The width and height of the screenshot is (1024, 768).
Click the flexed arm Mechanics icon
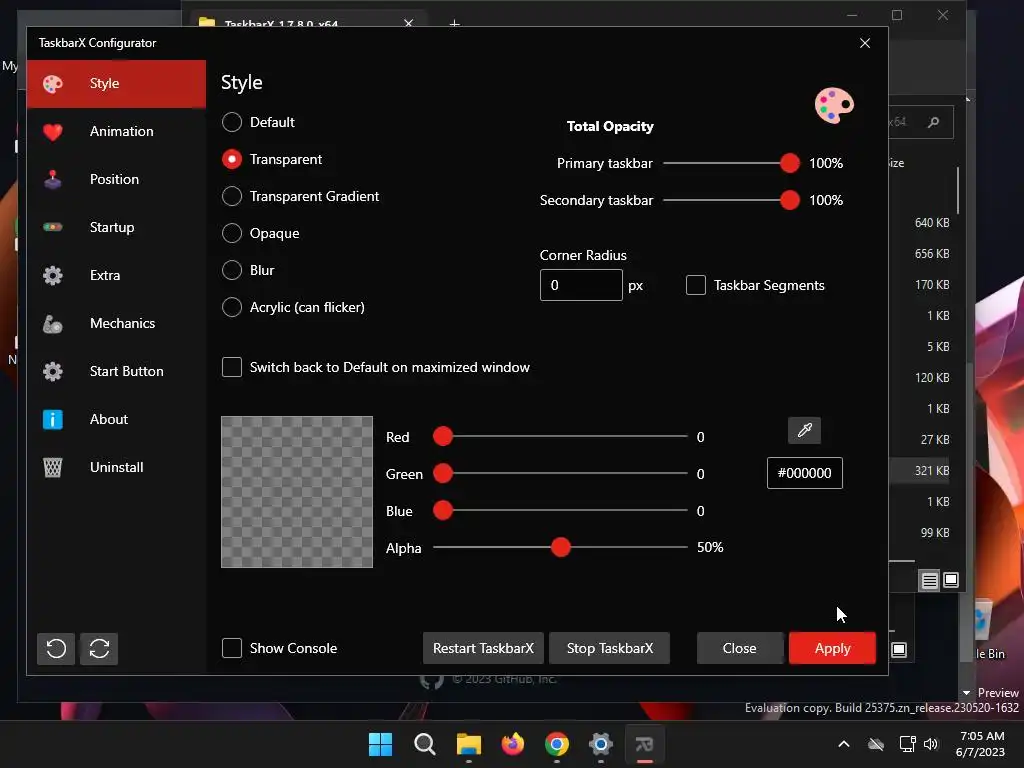point(52,323)
